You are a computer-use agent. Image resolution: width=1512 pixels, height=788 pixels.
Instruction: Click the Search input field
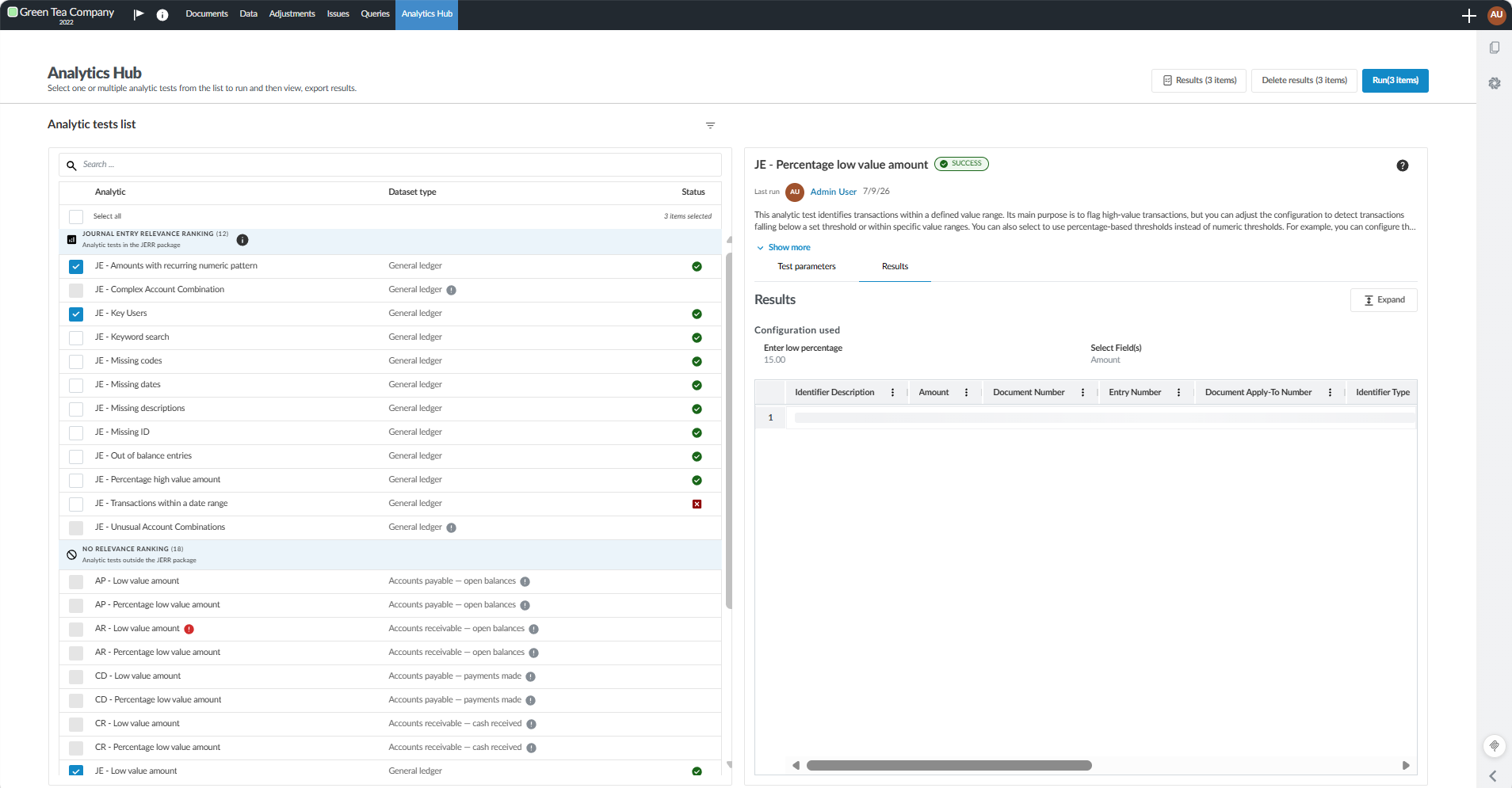(390, 165)
